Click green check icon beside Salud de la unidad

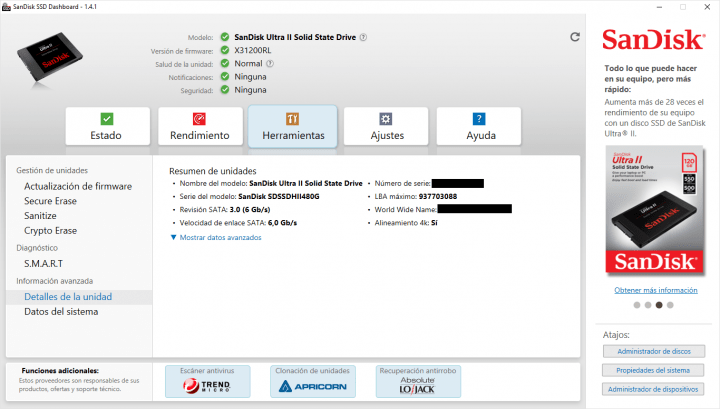pyautogui.click(x=225, y=63)
